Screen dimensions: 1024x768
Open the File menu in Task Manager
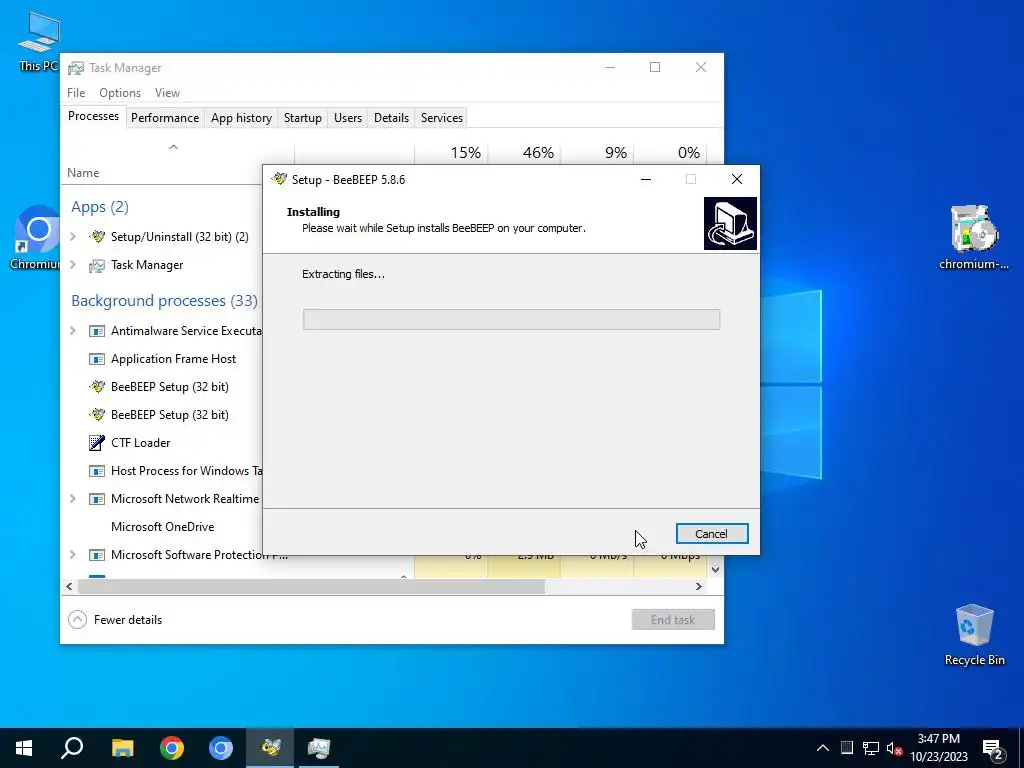tap(76, 93)
